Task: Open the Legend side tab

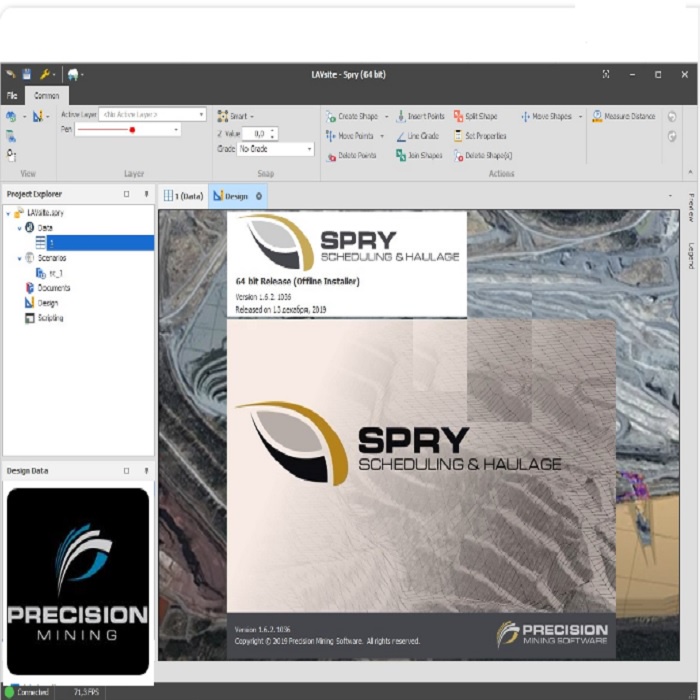Action: click(x=691, y=256)
